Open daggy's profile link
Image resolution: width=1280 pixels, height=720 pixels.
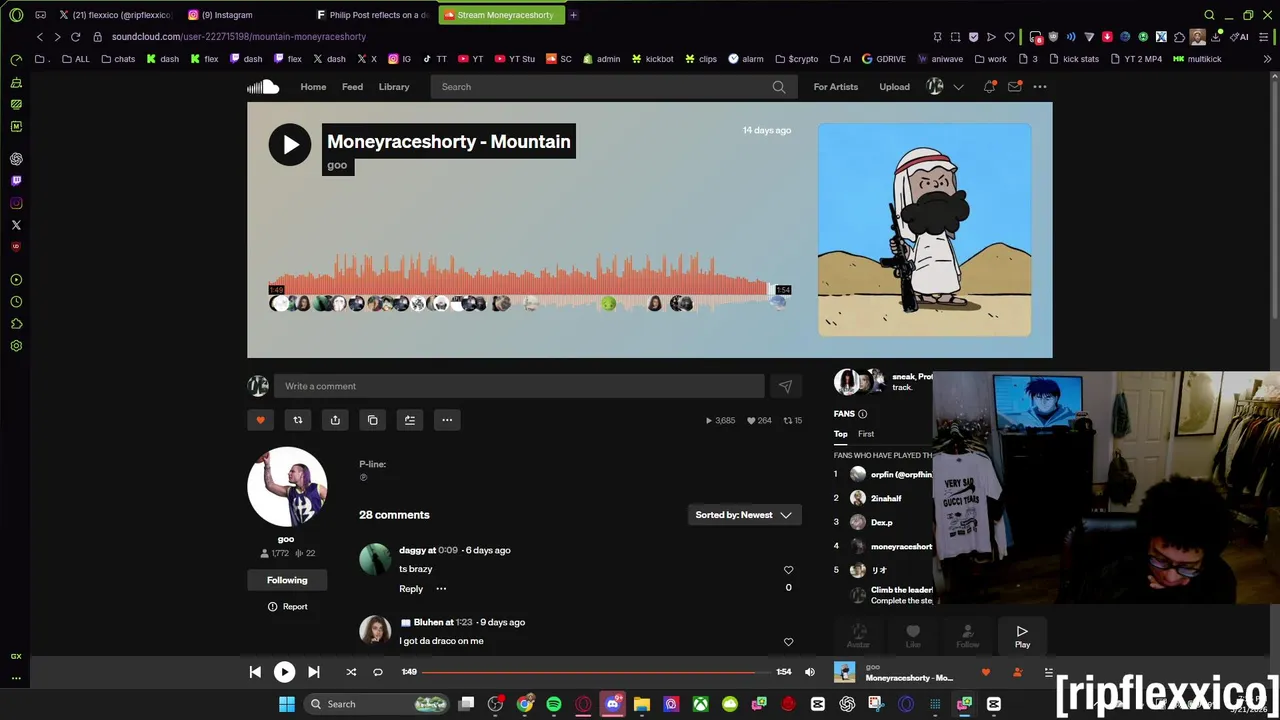pyautogui.click(x=412, y=550)
